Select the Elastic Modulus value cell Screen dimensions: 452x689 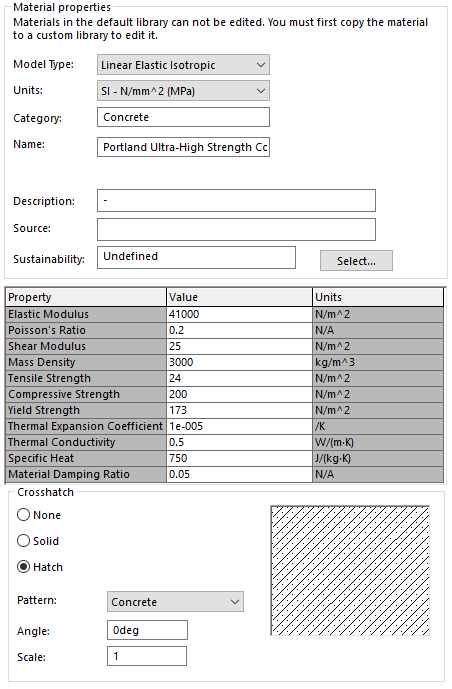(239, 314)
